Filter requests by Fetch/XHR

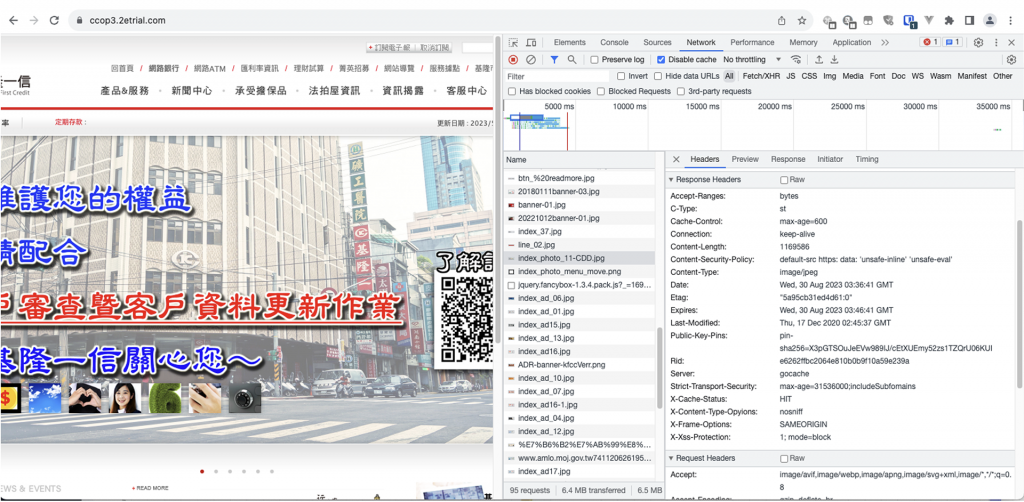(761, 76)
